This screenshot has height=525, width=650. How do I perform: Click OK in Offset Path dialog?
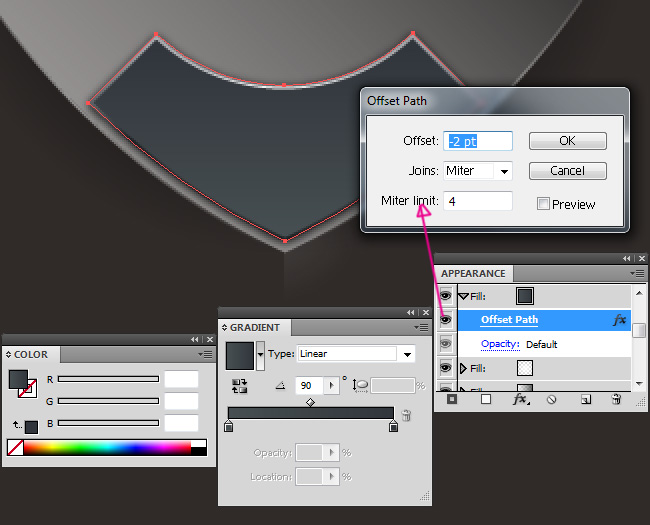click(x=567, y=141)
